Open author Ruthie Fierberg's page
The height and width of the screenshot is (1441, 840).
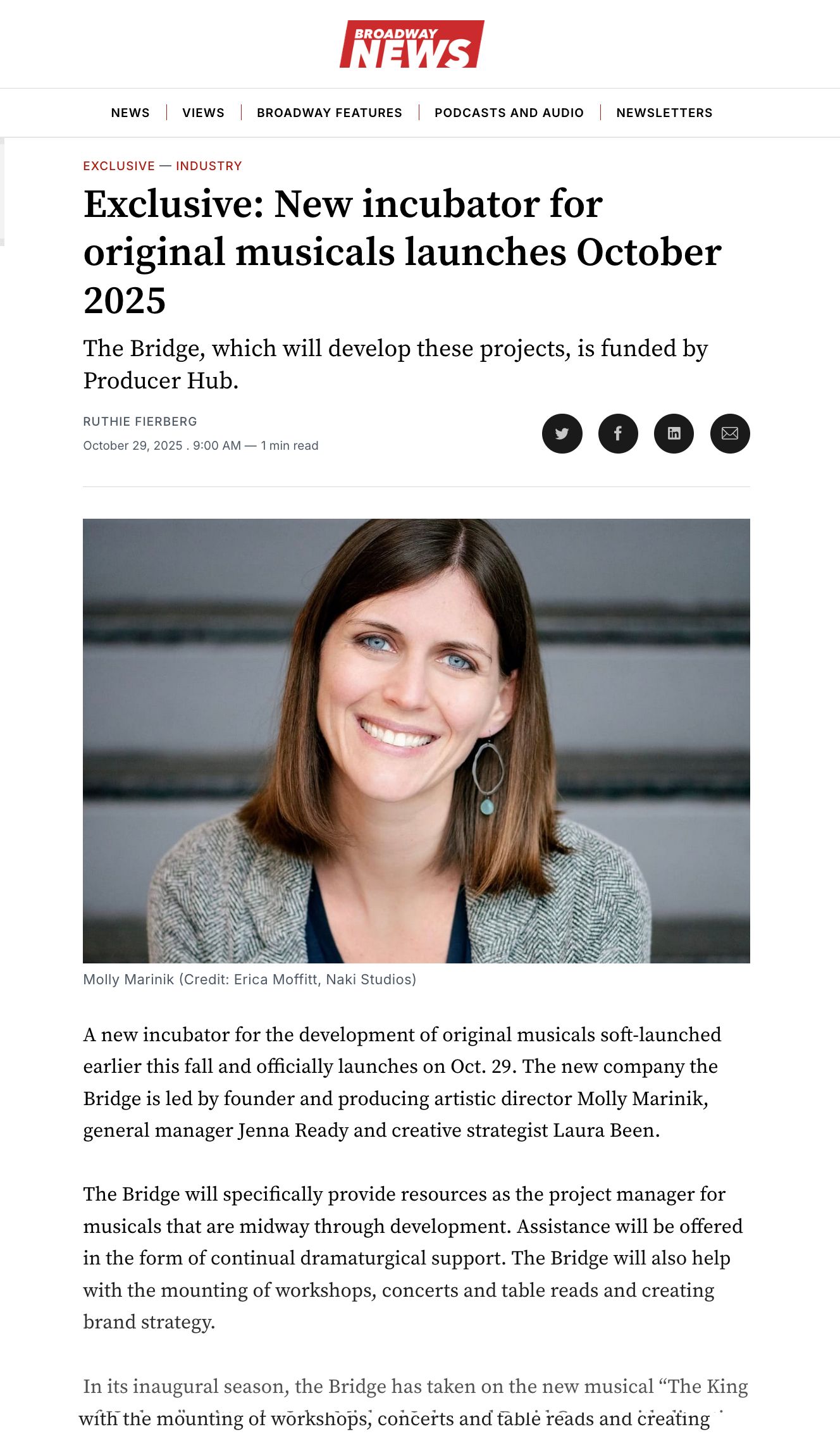tap(140, 421)
